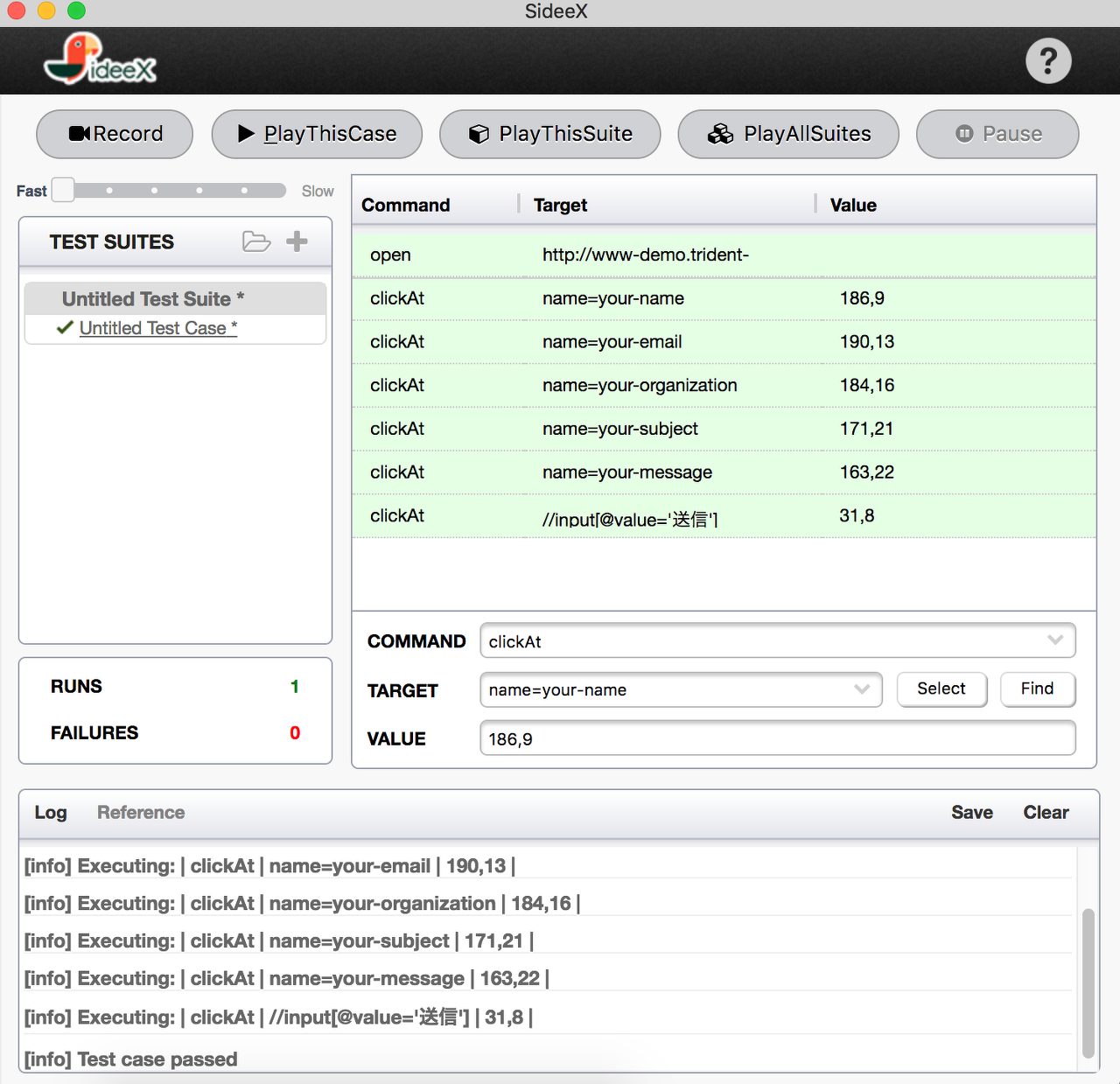Add a new test suite with plus icon
The image size is (1120, 1084).
[297, 241]
